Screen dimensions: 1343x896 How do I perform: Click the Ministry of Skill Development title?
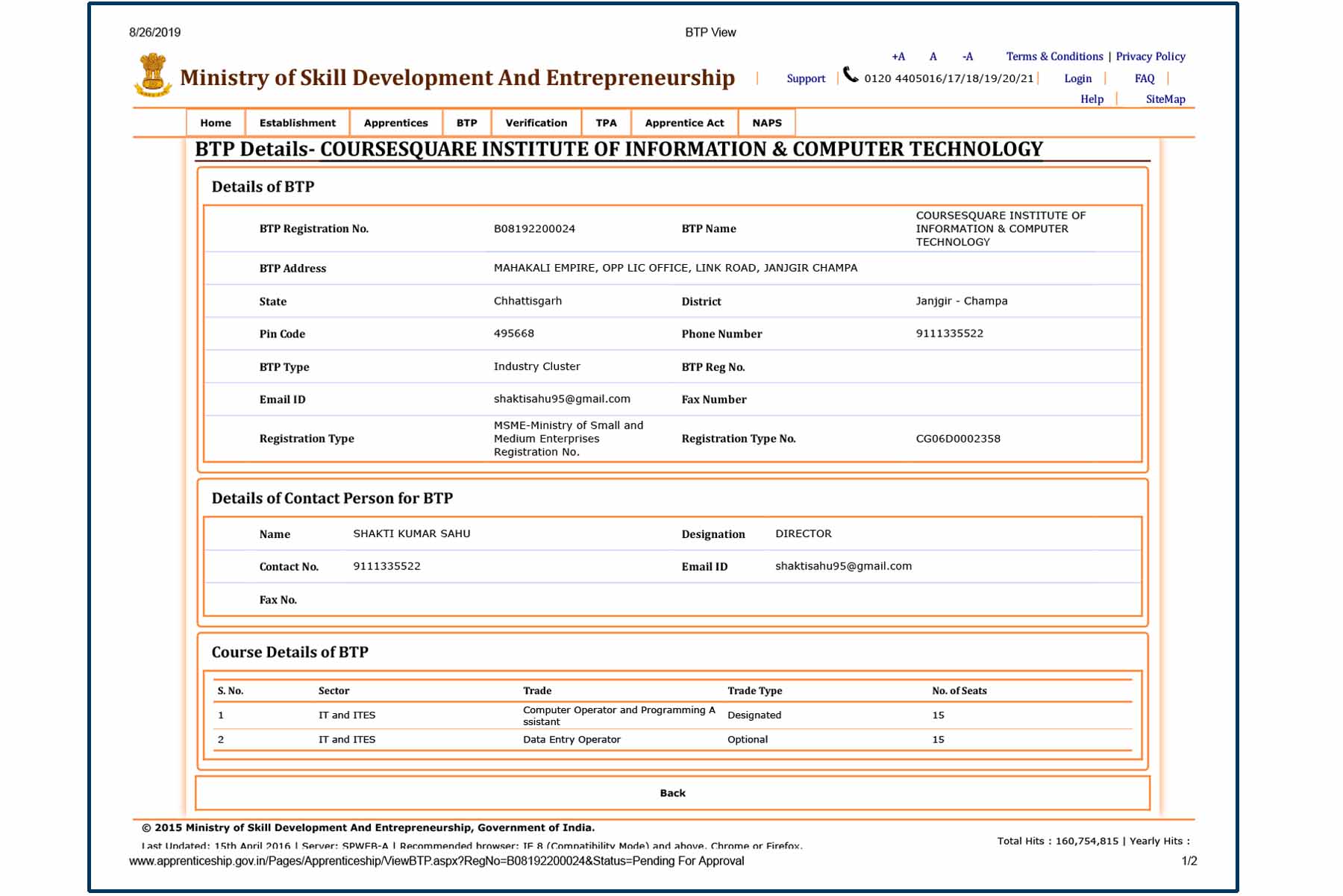457,78
